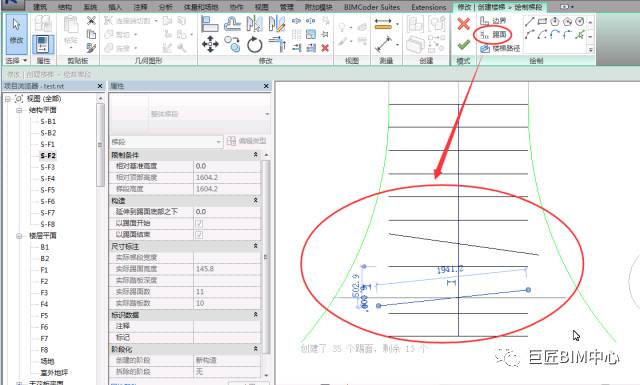This screenshot has height=385, width=640.
Task: Close the Project Browser panel
Action: [100, 86]
